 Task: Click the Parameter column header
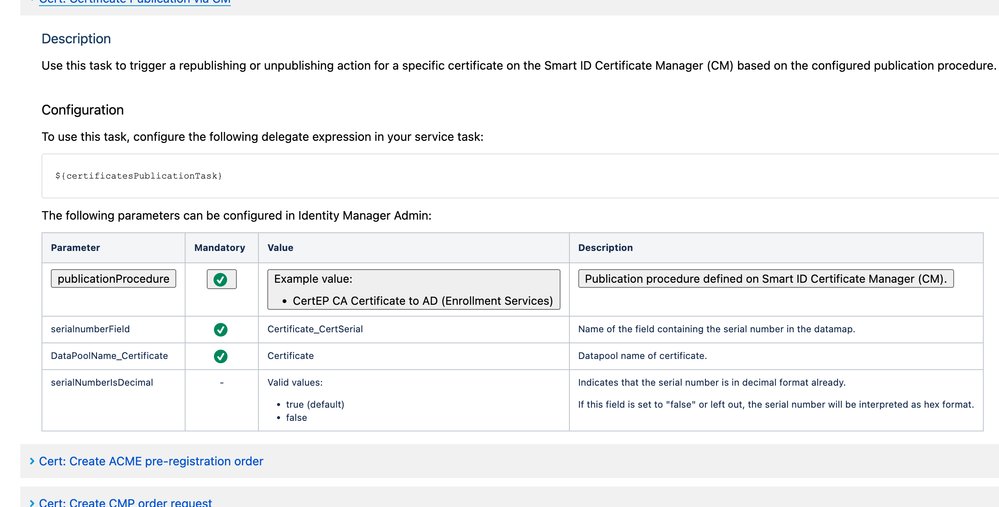point(75,248)
